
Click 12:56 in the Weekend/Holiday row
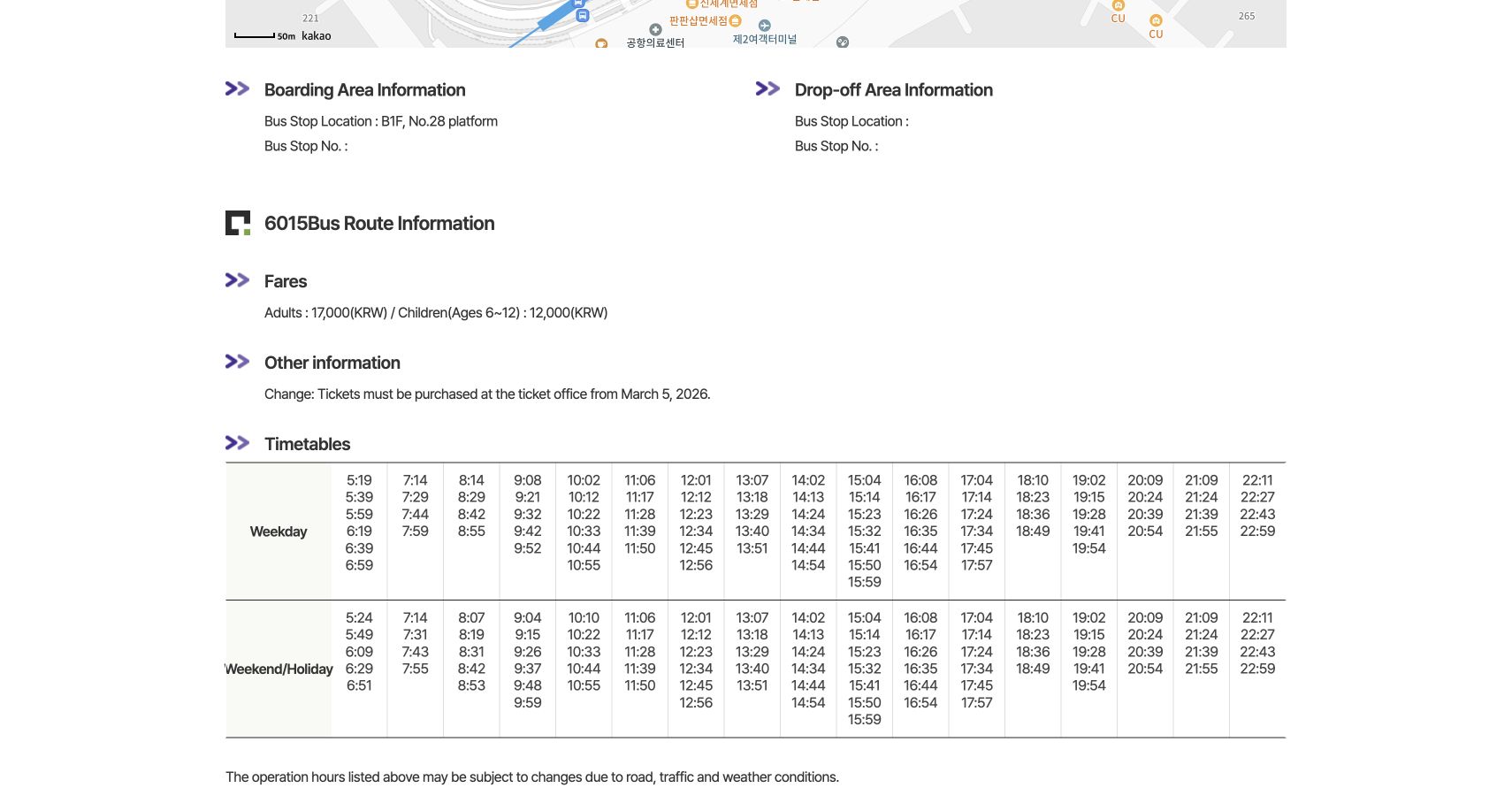(x=696, y=702)
